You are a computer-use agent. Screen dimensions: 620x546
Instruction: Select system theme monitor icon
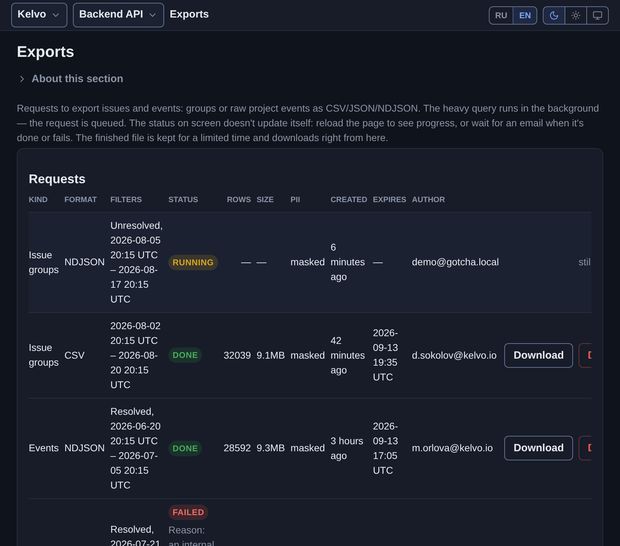pyautogui.click(x=597, y=15)
